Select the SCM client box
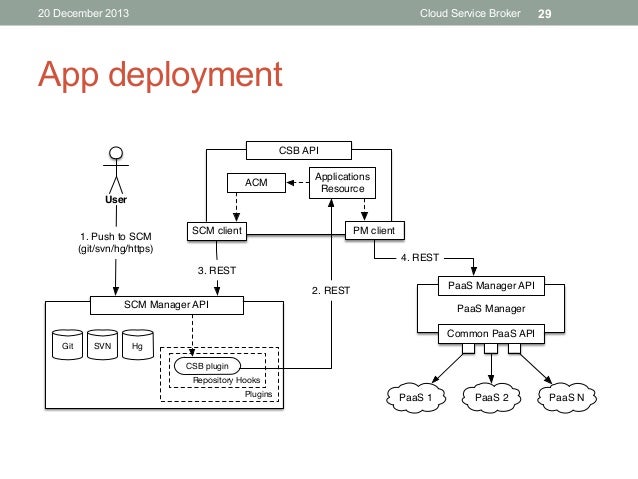The width and height of the screenshot is (638, 479). tap(217, 231)
